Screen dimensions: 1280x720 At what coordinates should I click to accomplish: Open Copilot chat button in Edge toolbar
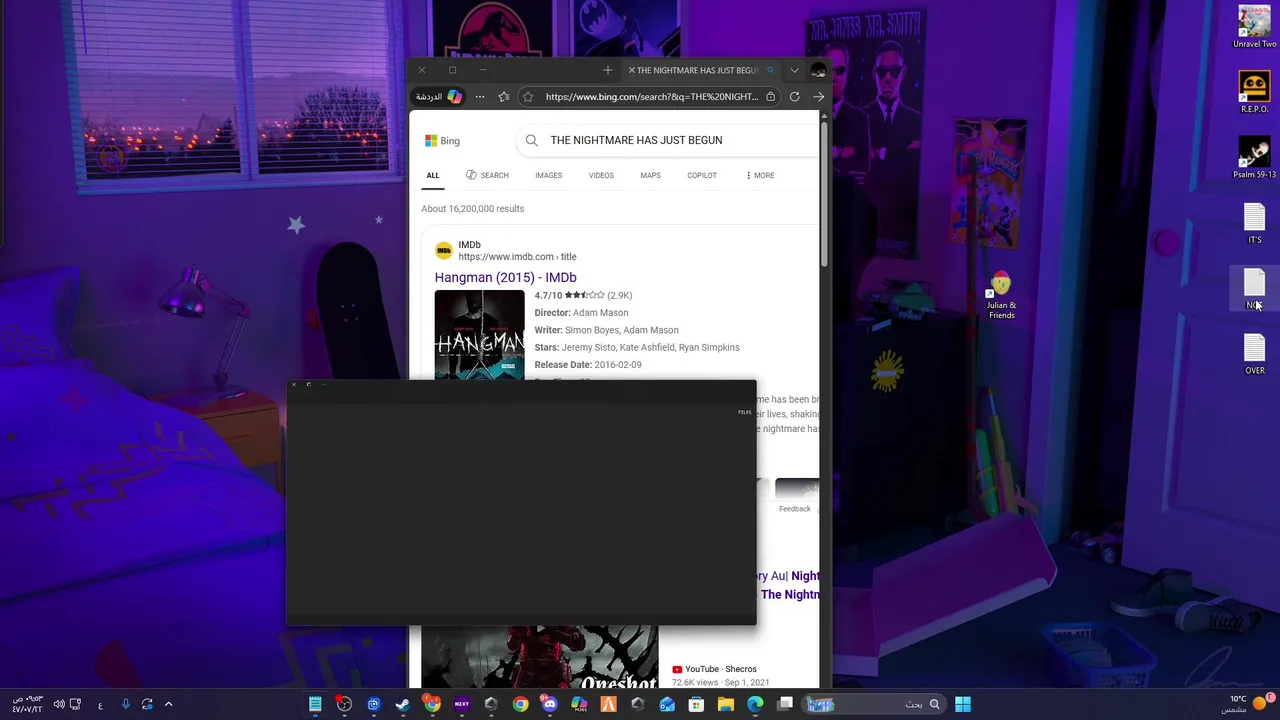pyautogui.click(x=439, y=97)
